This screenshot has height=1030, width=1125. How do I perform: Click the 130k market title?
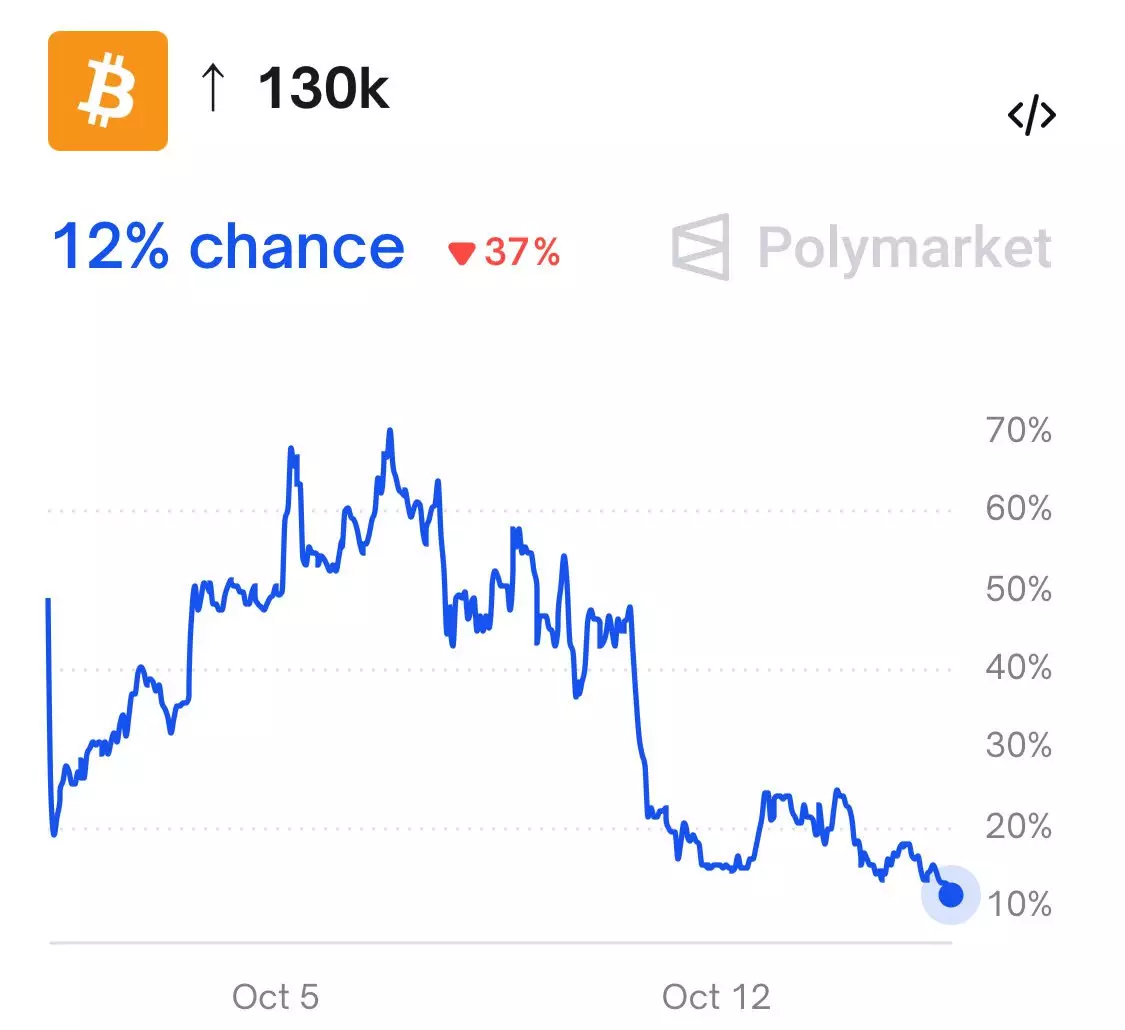(323, 90)
